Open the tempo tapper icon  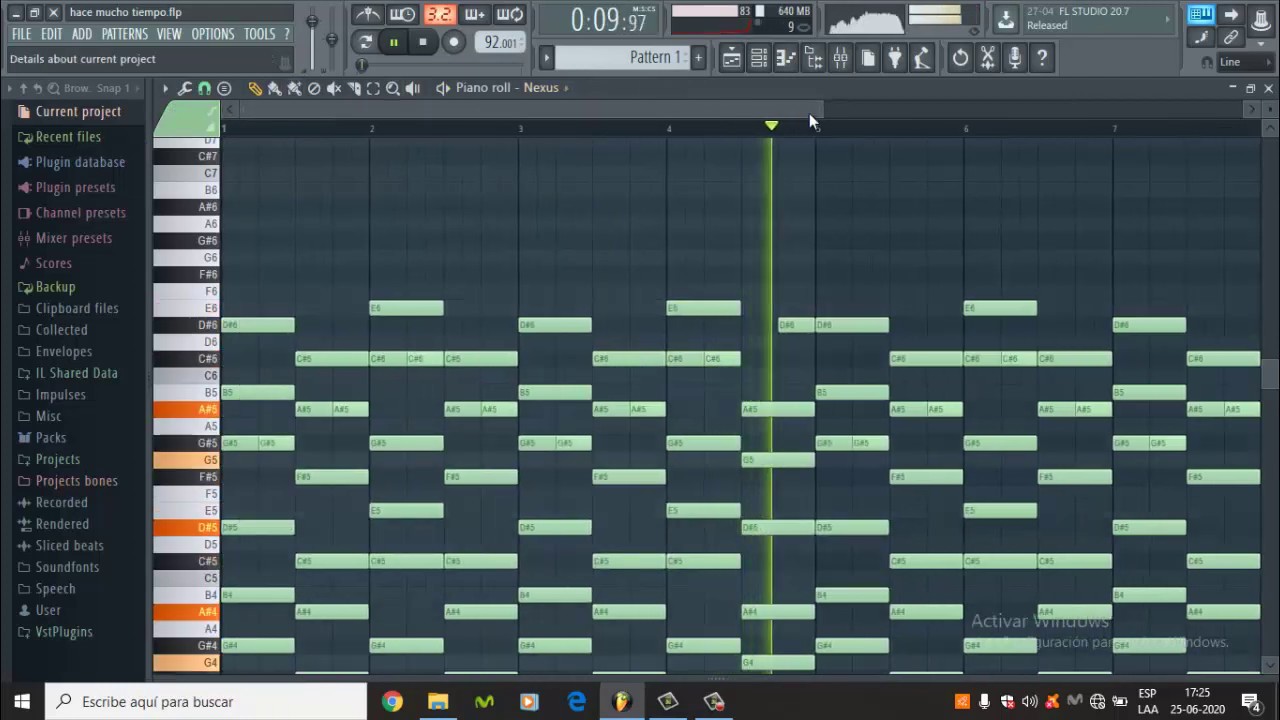(922, 58)
